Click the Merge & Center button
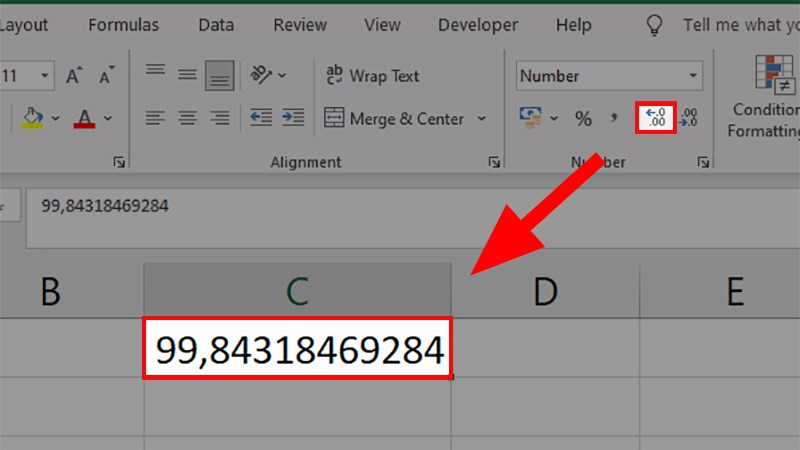Image resolution: width=800 pixels, height=450 pixels. (x=394, y=119)
